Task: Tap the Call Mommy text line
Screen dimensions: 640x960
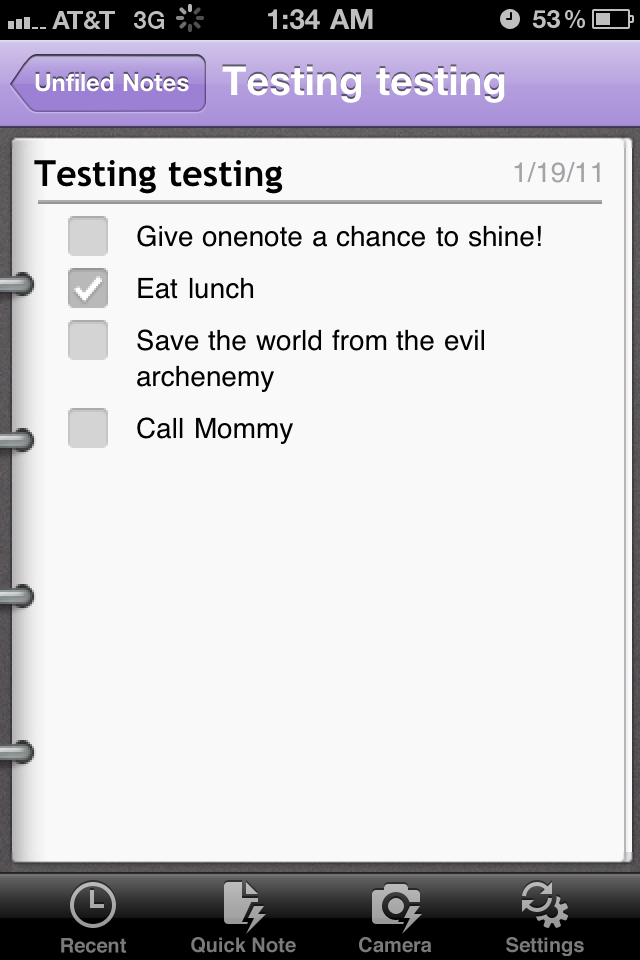Action: [x=214, y=429]
